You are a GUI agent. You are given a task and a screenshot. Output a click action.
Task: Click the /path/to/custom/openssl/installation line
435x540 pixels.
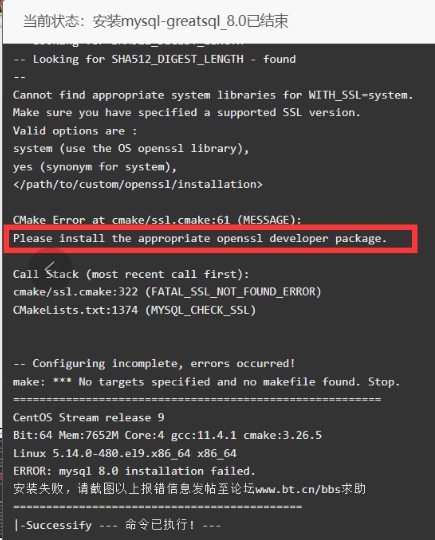pos(137,185)
